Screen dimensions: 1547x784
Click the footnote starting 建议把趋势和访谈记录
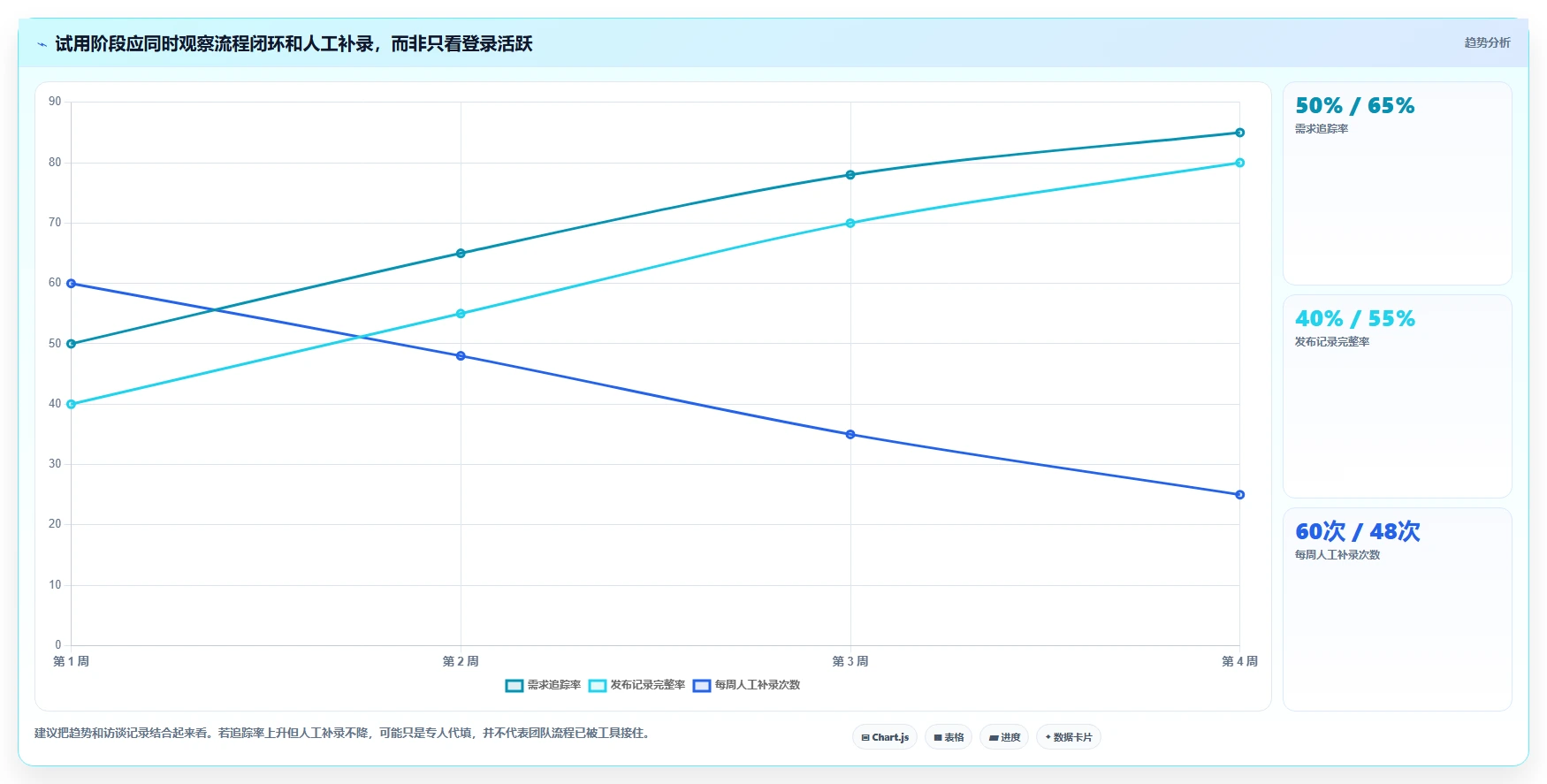[x=343, y=733]
